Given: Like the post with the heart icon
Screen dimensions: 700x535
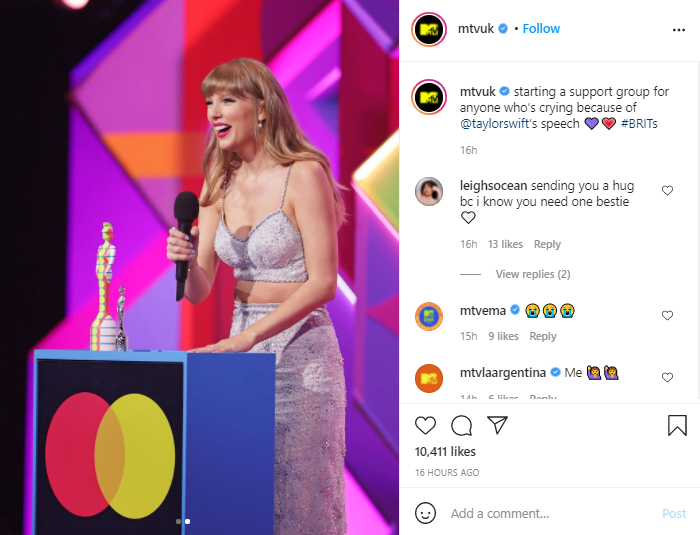Looking at the screenshot, I should [x=425, y=426].
